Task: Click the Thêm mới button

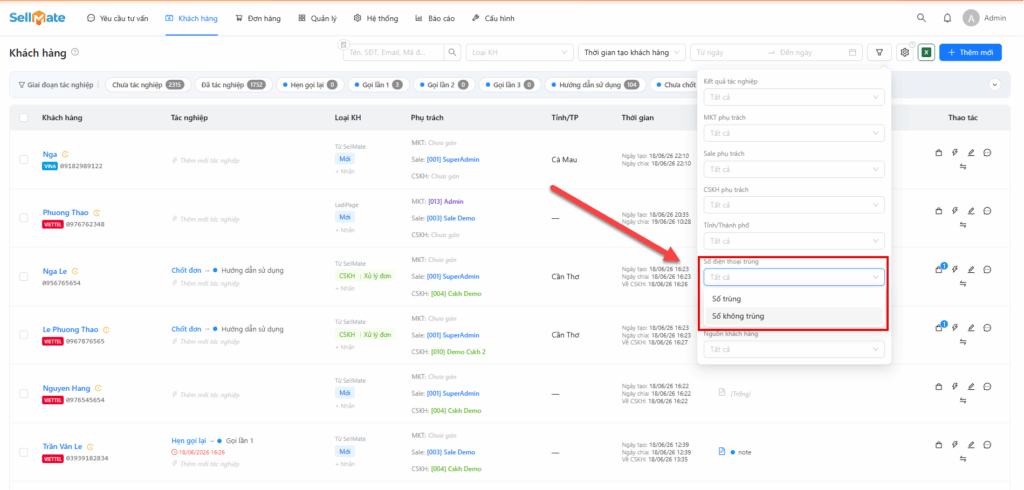Action: pyautogui.click(x=970, y=52)
